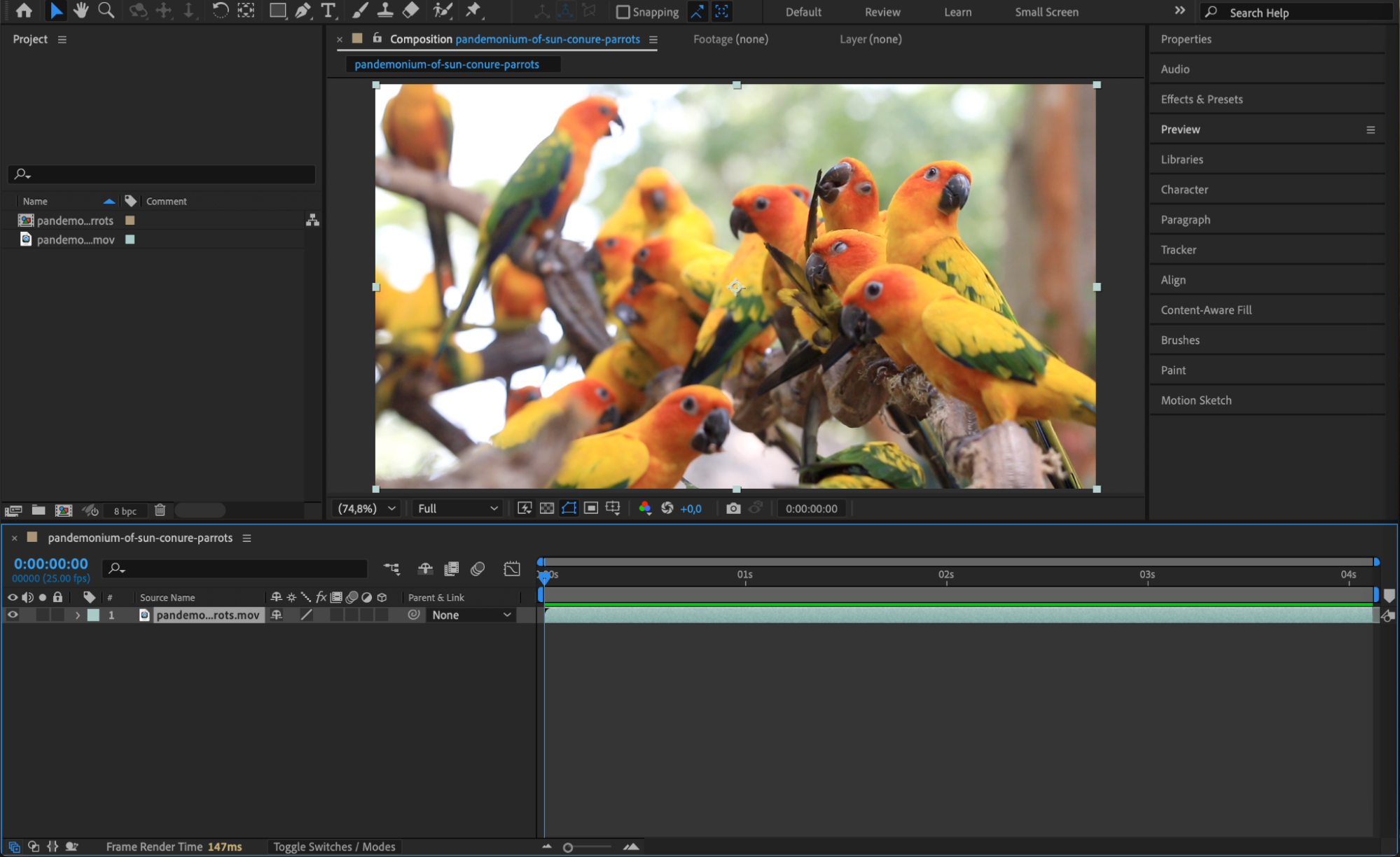The height and width of the screenshot is (857, 1400).
Task: Click Toggle Switches / Modes
Action: [334, 846]
